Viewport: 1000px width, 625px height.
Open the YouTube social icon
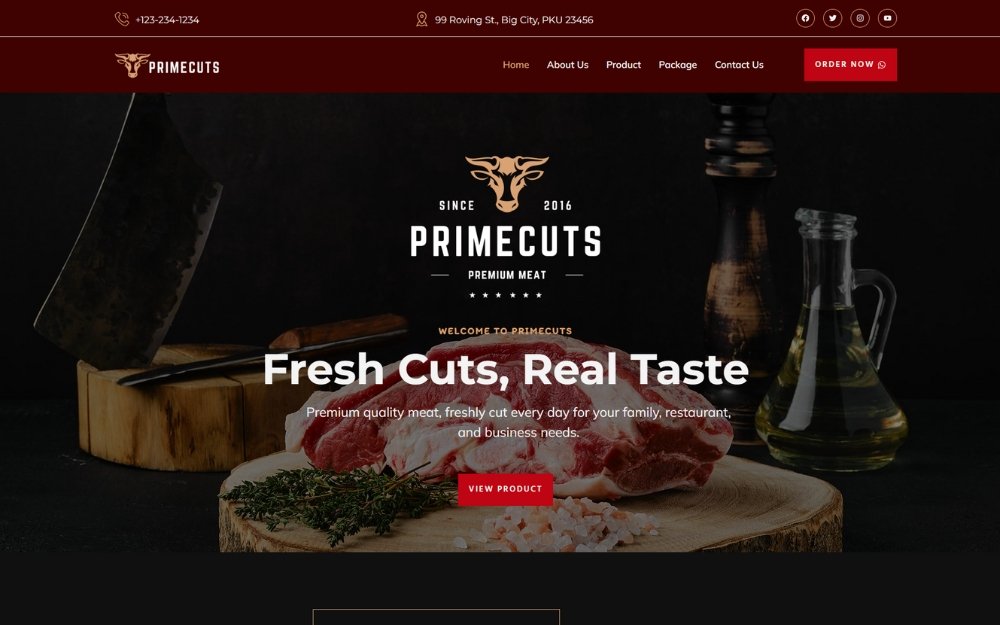pyautogui.click(x=887, y=18)
